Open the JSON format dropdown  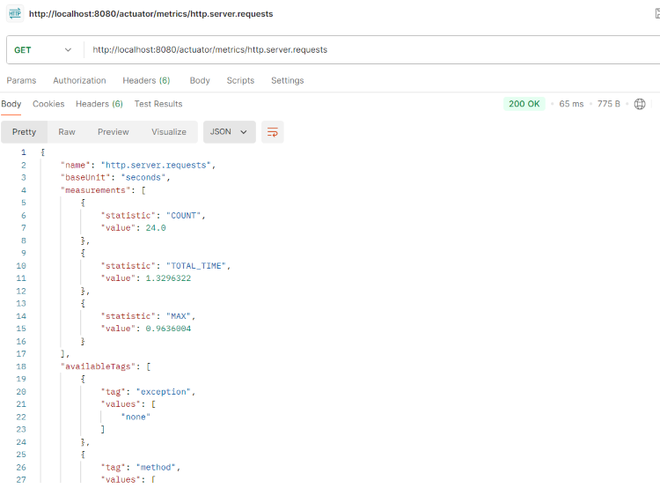[229, 132]
